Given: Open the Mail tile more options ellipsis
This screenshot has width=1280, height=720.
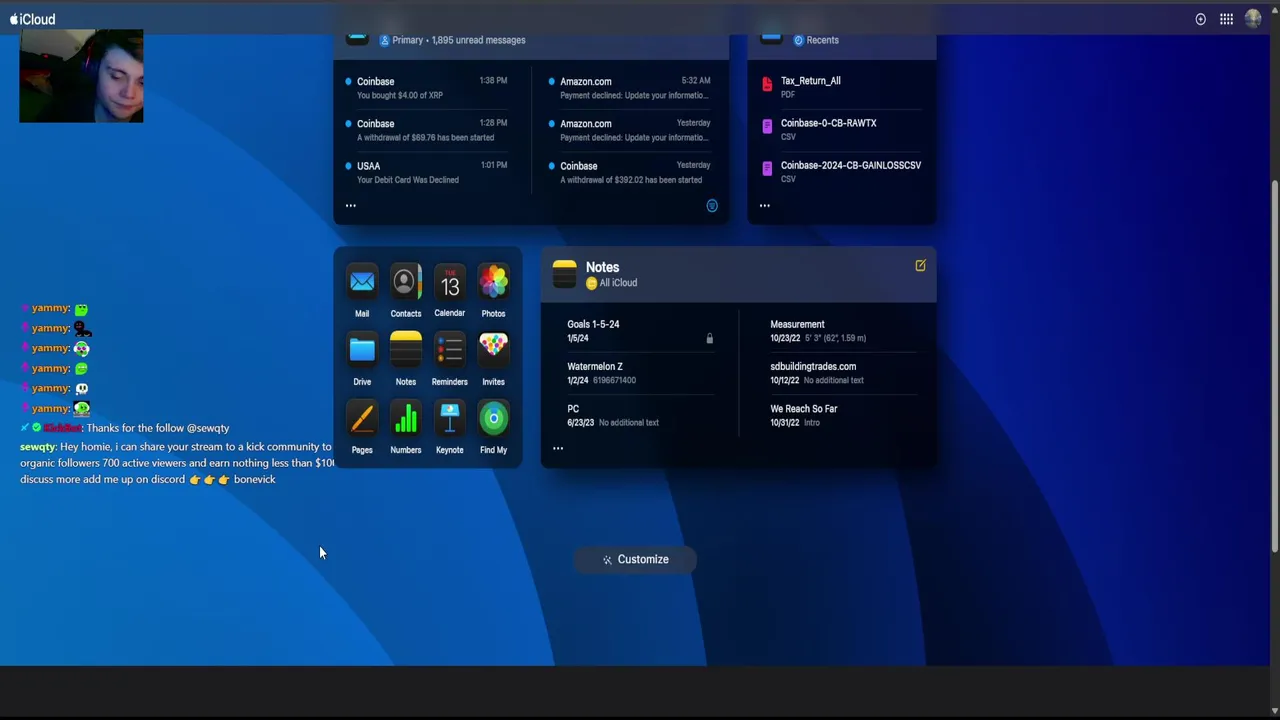Looking at the screenshot, I should [x=350, y=206].
